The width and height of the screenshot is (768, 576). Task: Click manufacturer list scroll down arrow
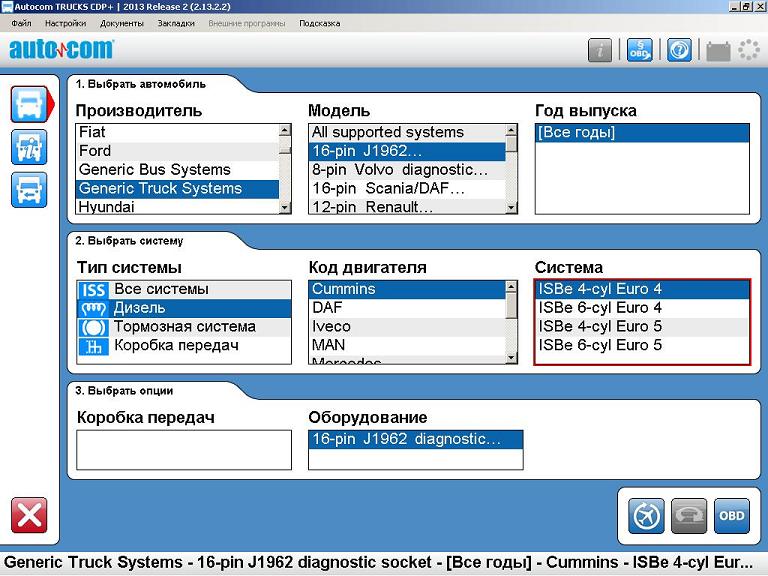click(285, 208)
